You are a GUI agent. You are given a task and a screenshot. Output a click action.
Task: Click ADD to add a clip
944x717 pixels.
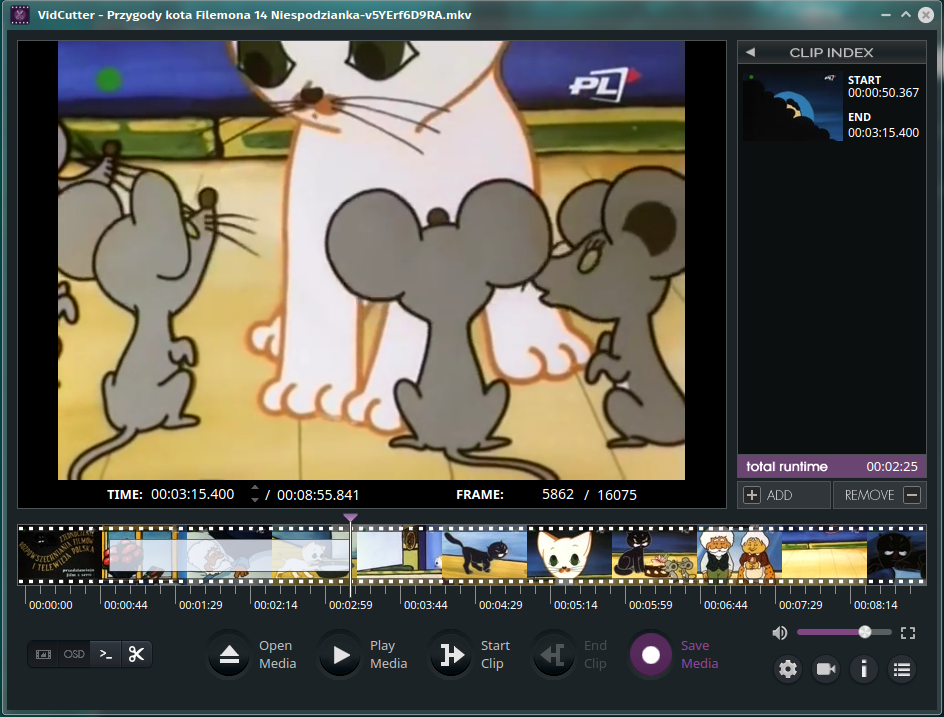(x=784, y=495)
